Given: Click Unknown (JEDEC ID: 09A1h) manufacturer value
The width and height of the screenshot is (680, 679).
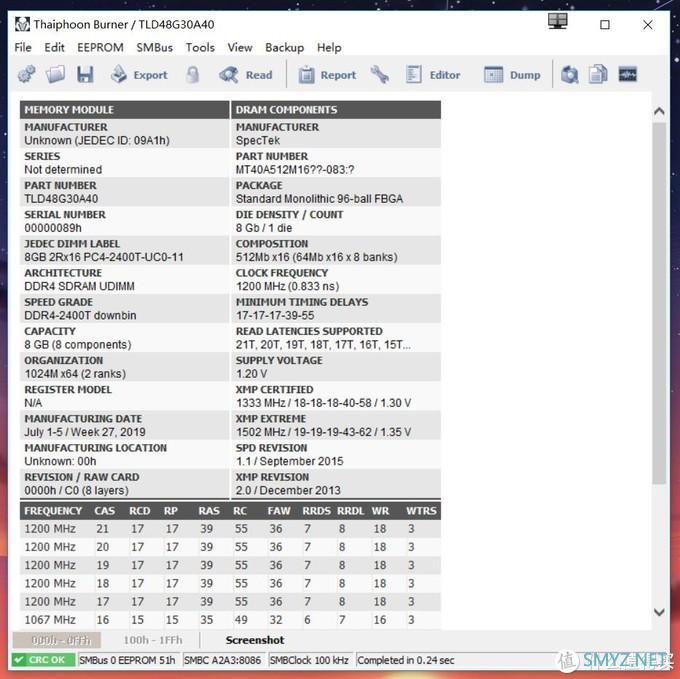Looking at the screenshot, I should pos(97,140).
